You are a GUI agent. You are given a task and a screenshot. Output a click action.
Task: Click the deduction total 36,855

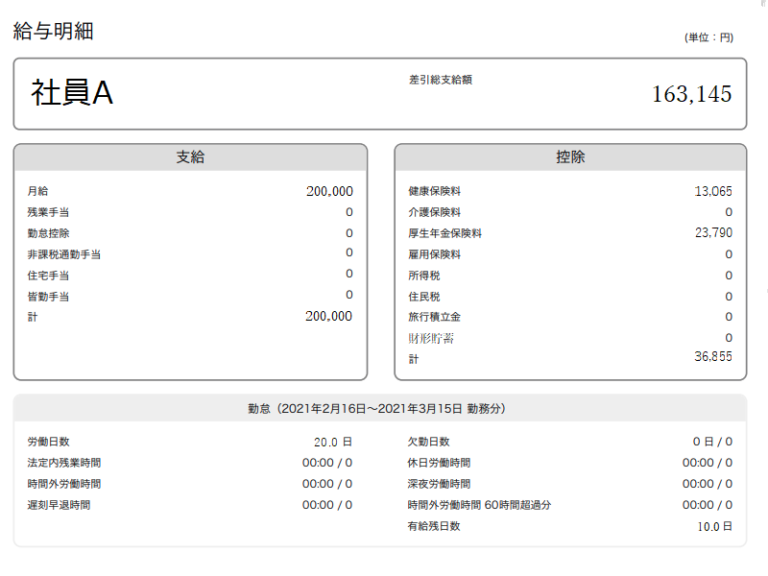coord(713,357)
